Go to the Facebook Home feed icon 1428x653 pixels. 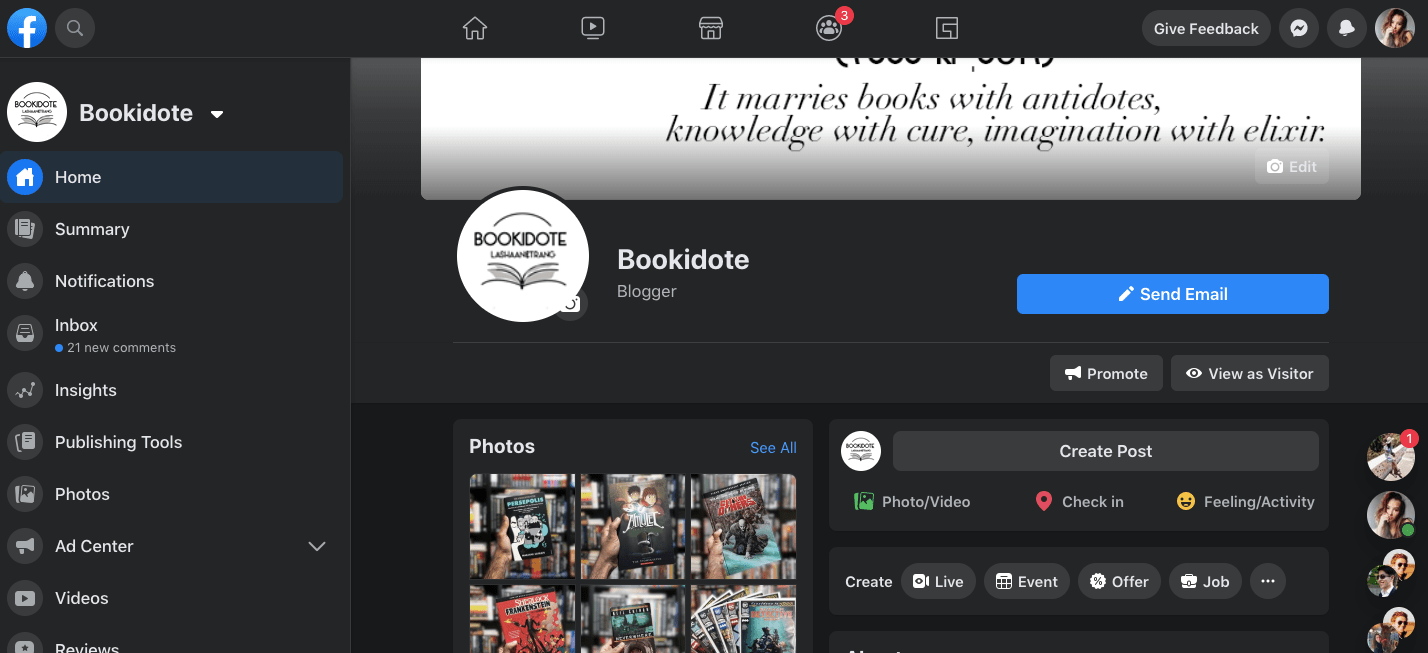(474, 29)
